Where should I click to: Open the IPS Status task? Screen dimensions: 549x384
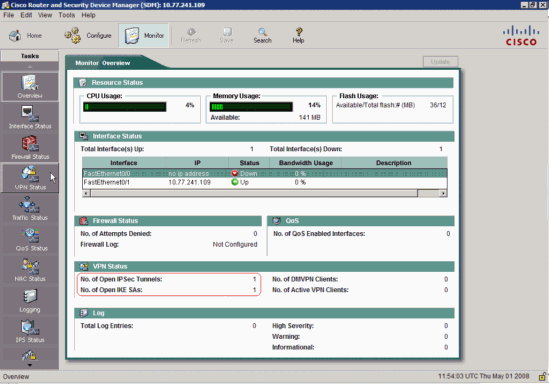[x=30, y=331]
